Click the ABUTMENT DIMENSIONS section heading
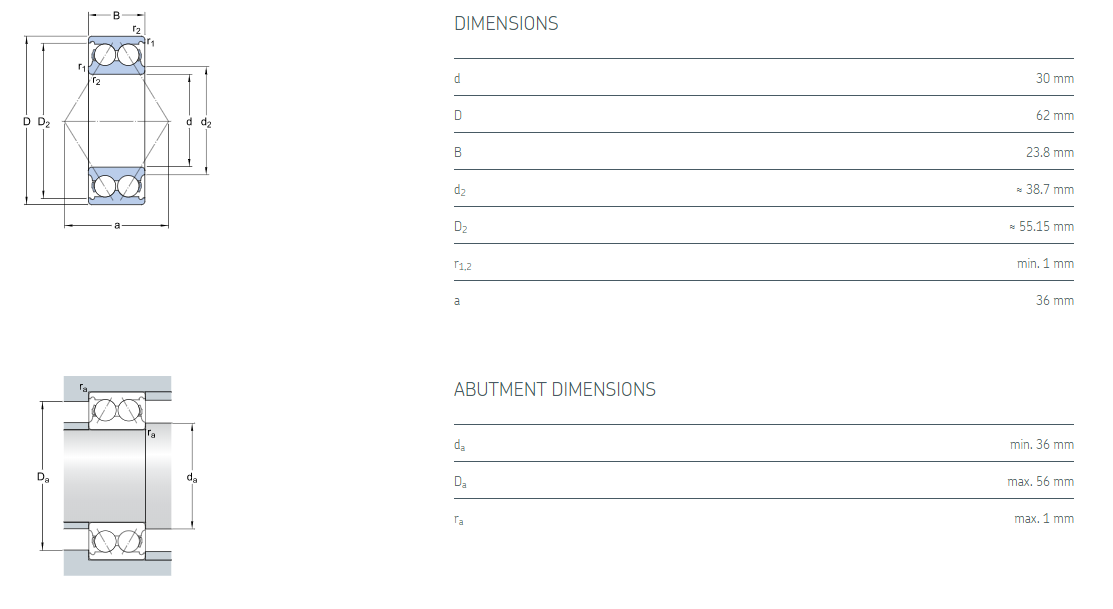 click(554, 390)
